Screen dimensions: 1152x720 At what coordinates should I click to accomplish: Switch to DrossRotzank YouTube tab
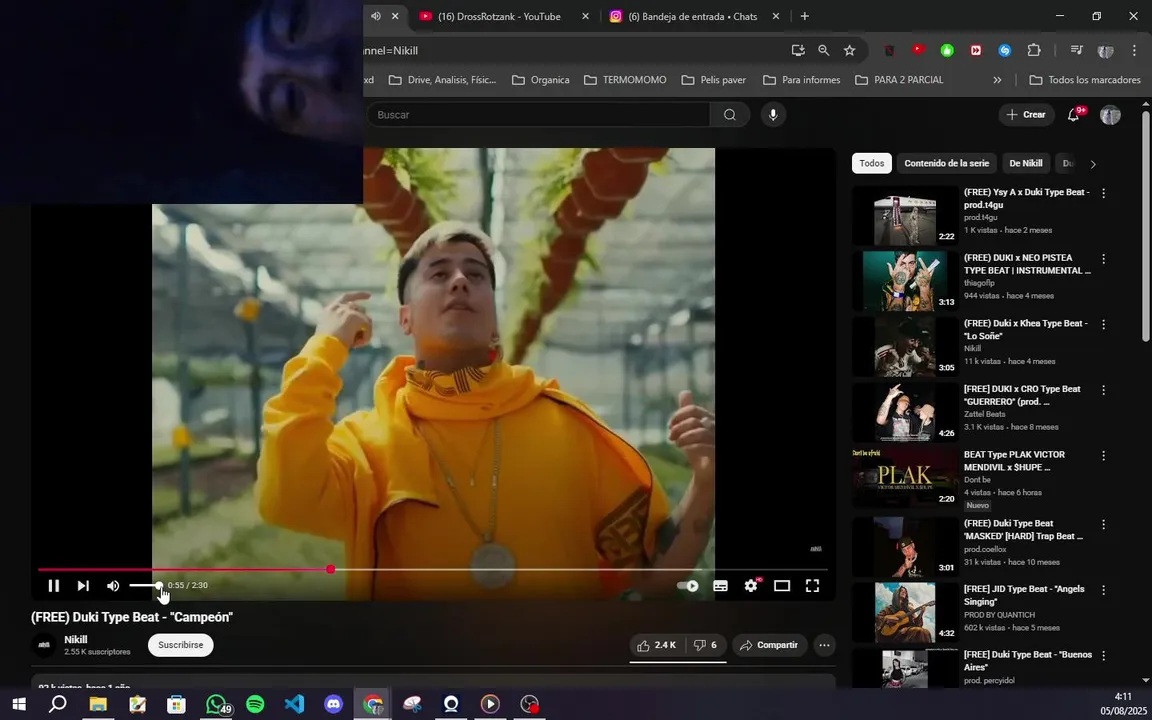(500, 16)
